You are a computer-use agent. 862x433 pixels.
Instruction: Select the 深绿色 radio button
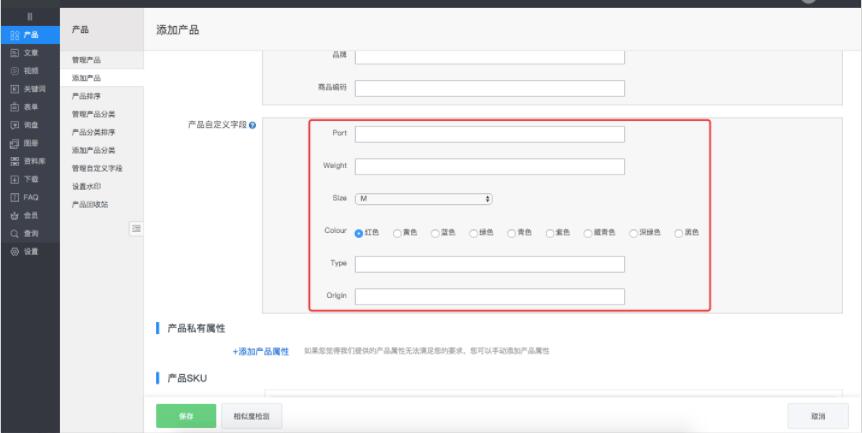632,232
